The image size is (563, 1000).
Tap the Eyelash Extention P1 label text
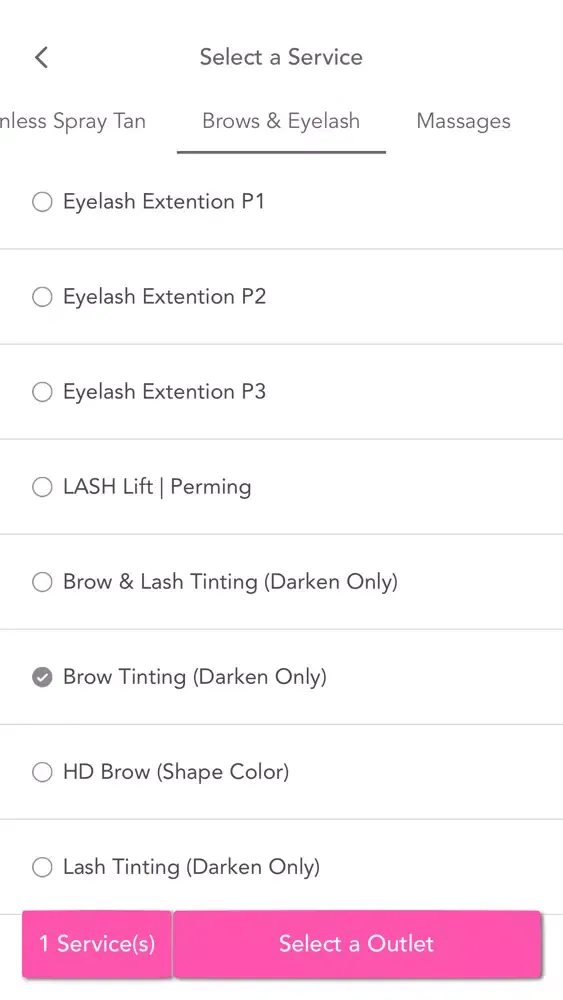(x=164, y=202)
